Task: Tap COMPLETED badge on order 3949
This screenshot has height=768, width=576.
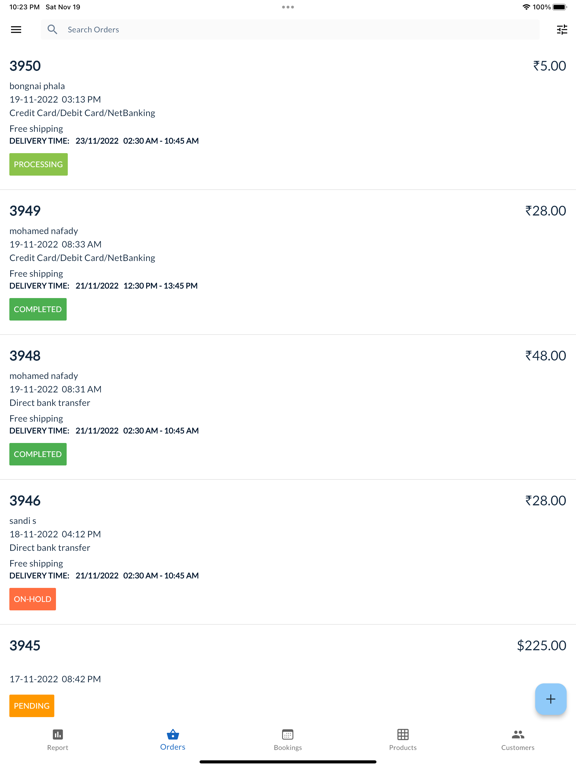Action: tap(38, 310)
